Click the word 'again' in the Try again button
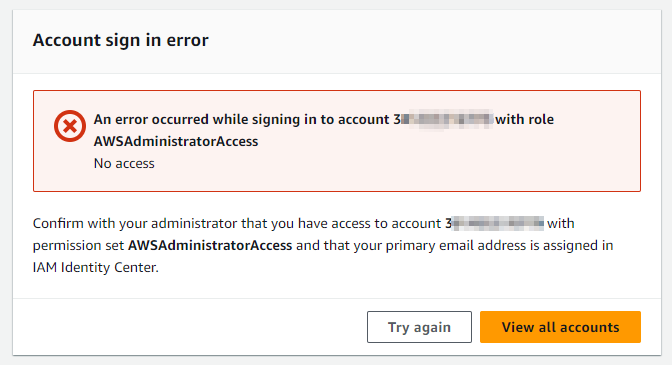Screen dimensions: 672x365 pyautogui.click(x=432, y=328)
